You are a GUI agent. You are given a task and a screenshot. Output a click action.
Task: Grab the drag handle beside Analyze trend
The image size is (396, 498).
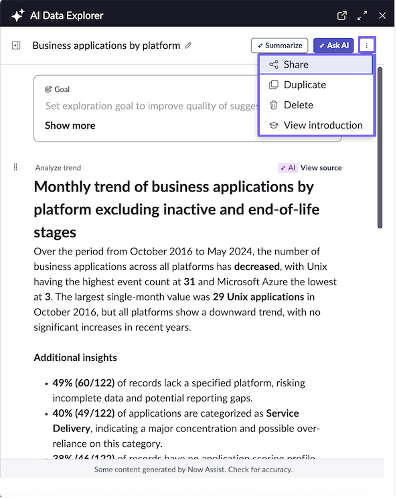[15, 167]
